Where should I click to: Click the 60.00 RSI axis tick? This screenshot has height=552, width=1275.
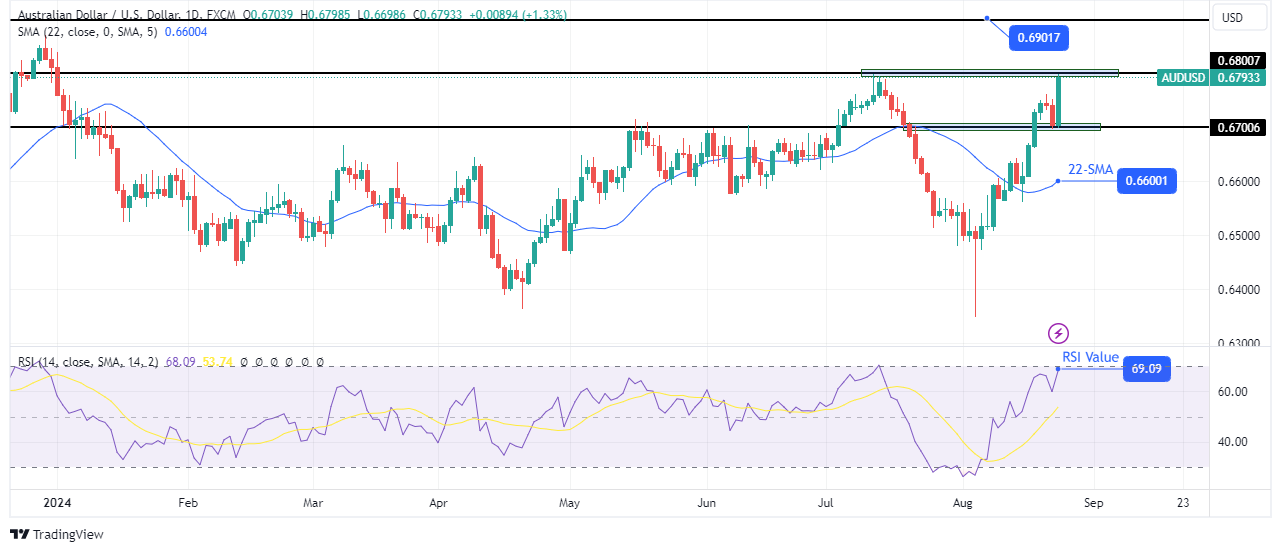coord(1231,392)
